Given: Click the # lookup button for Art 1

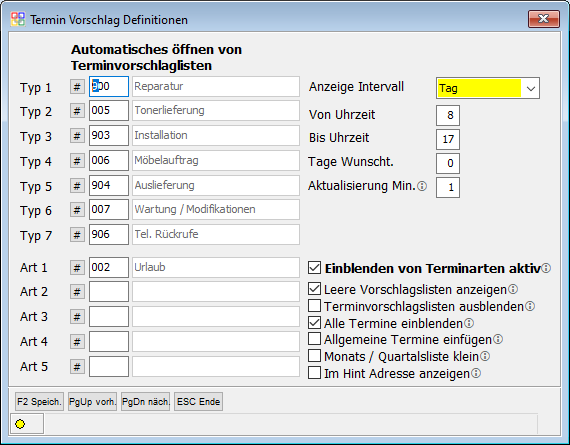Looking at the screenshot, I should pos(77,268).
